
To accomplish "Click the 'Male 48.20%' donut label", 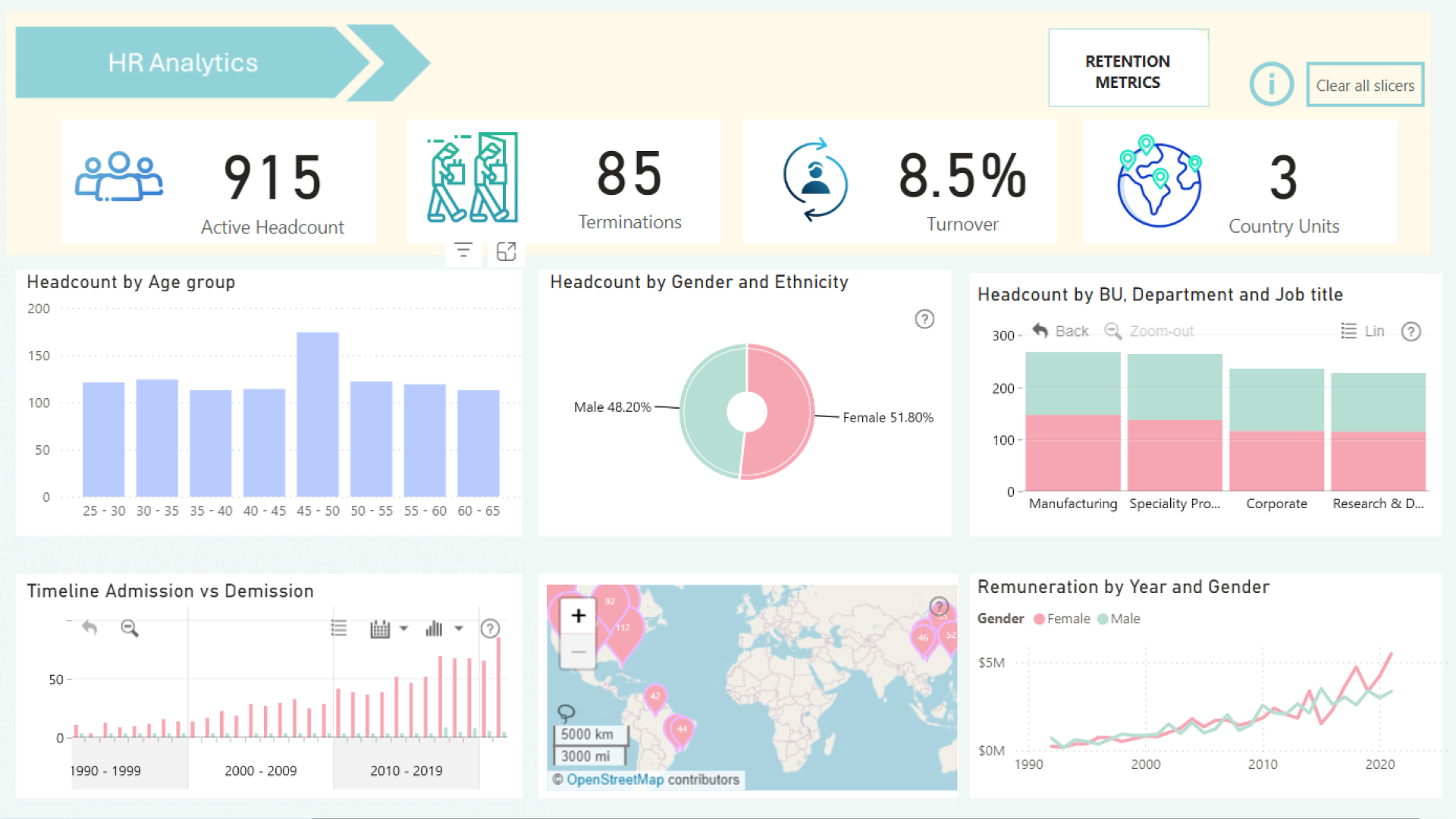I will click(613, 407).
